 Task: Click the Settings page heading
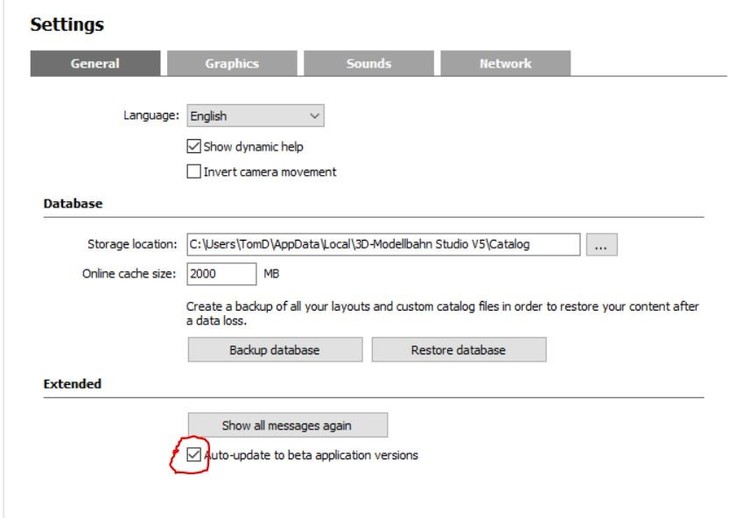(x=67, y=24)
